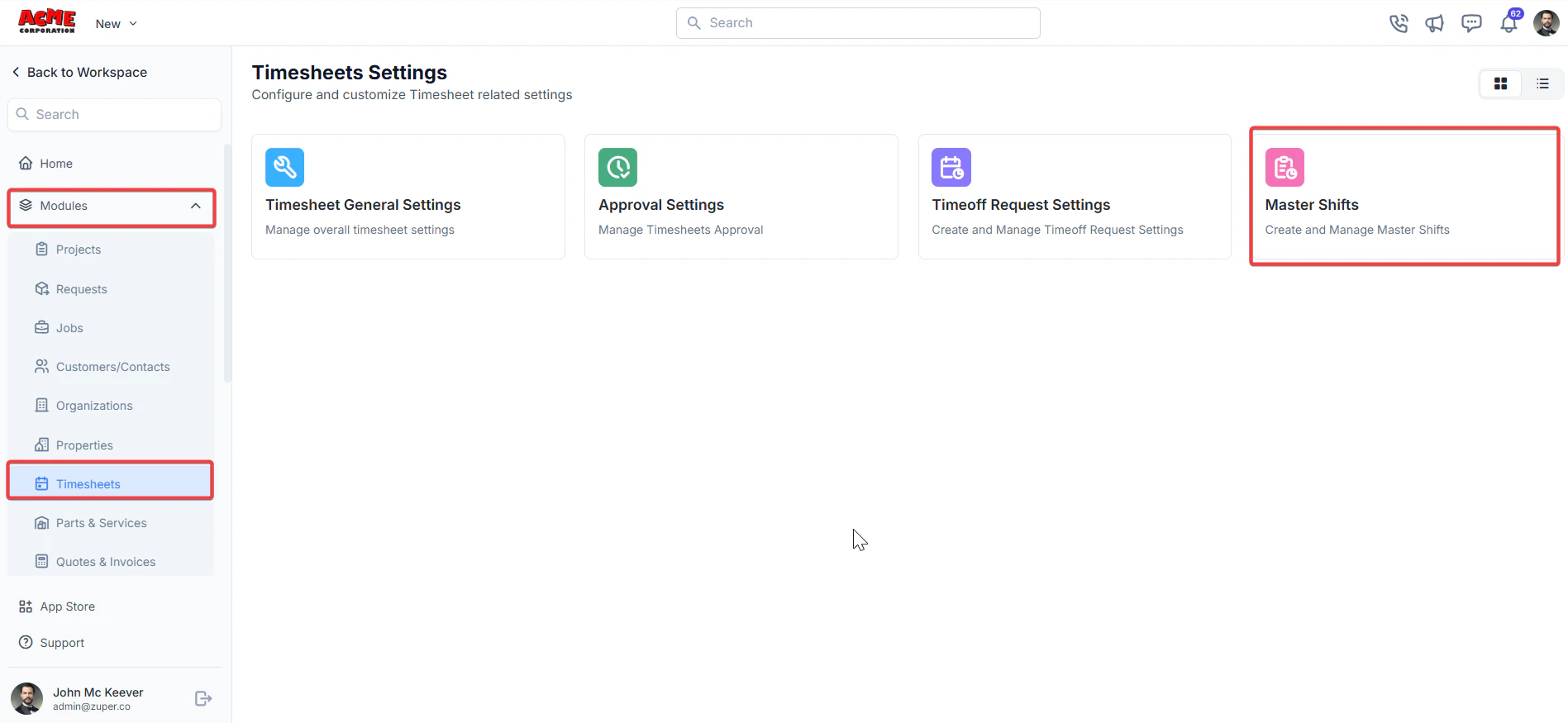Click the Jobs briefcase icon
Viewport: 1568px width, 723px height.
click(x=42, y=327)
